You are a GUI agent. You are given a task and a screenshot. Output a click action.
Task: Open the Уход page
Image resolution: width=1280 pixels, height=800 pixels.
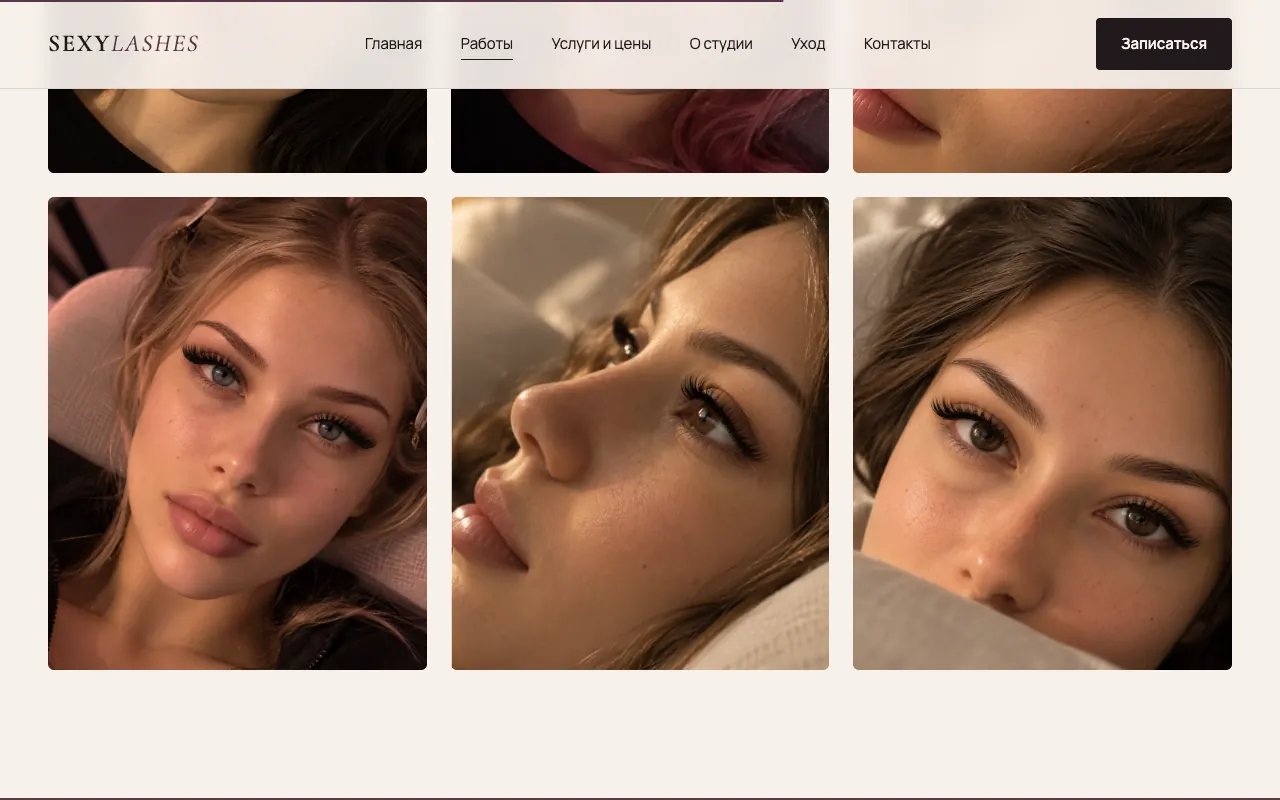(808, 44)
